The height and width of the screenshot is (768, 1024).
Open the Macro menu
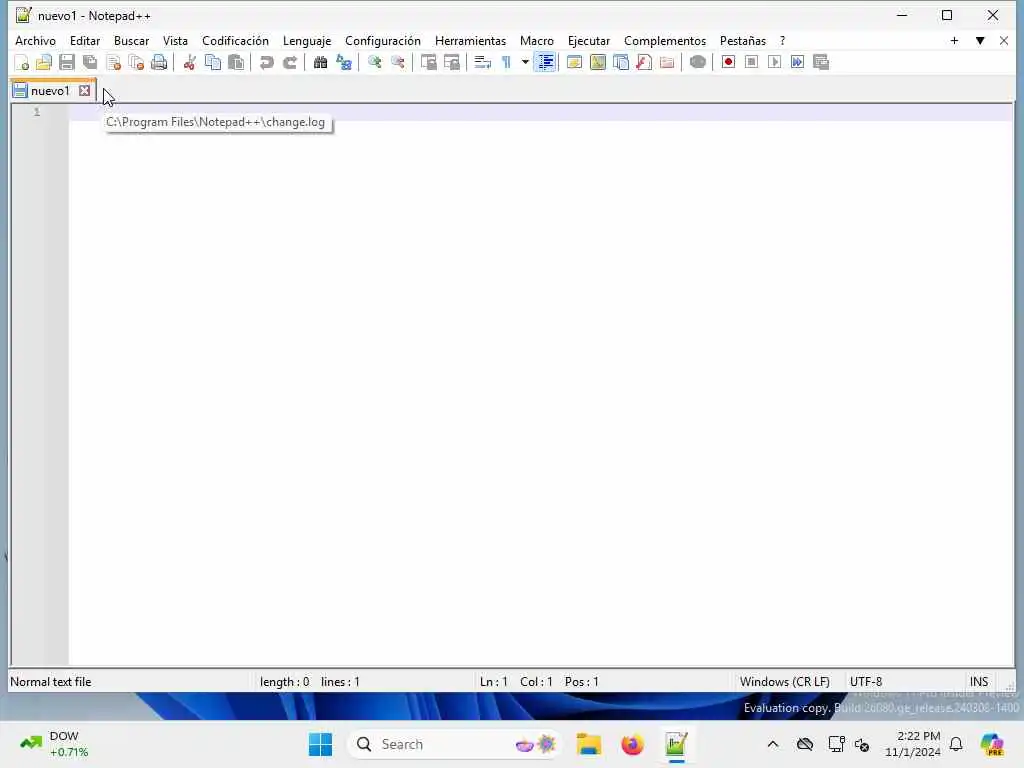(537, 40)
